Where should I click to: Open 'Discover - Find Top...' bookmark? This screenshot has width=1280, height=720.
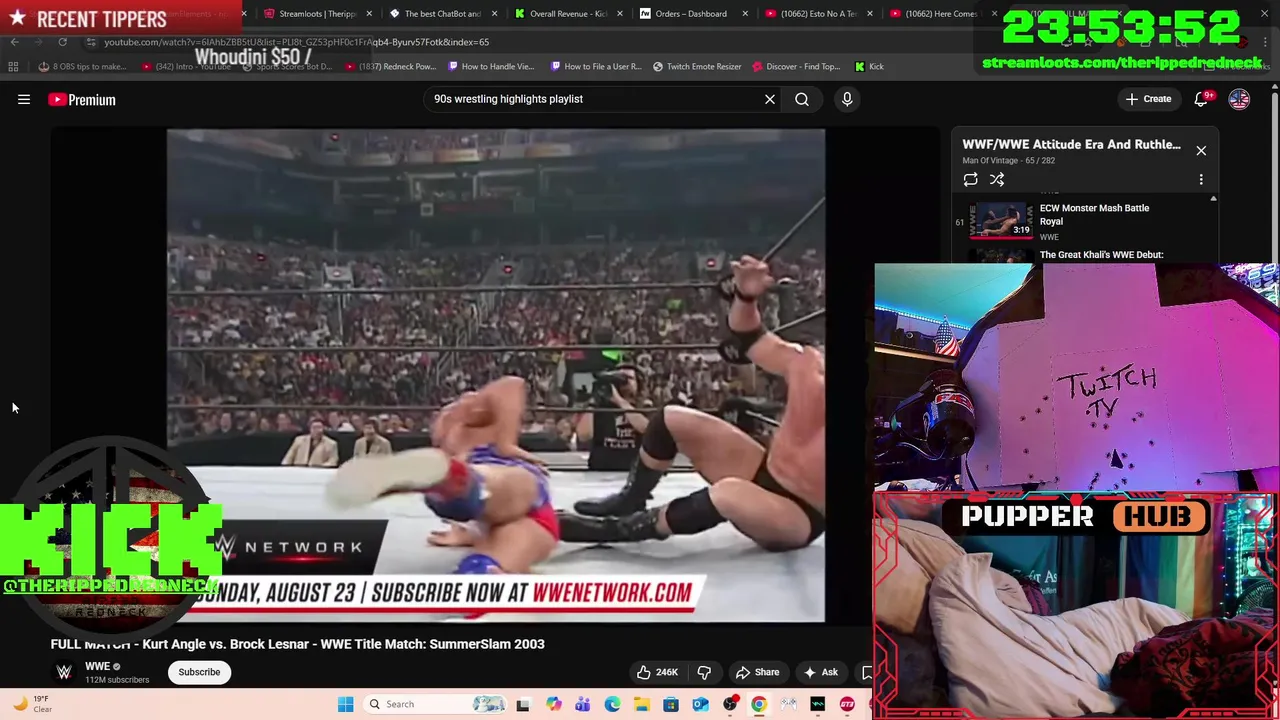coord(795,67)
